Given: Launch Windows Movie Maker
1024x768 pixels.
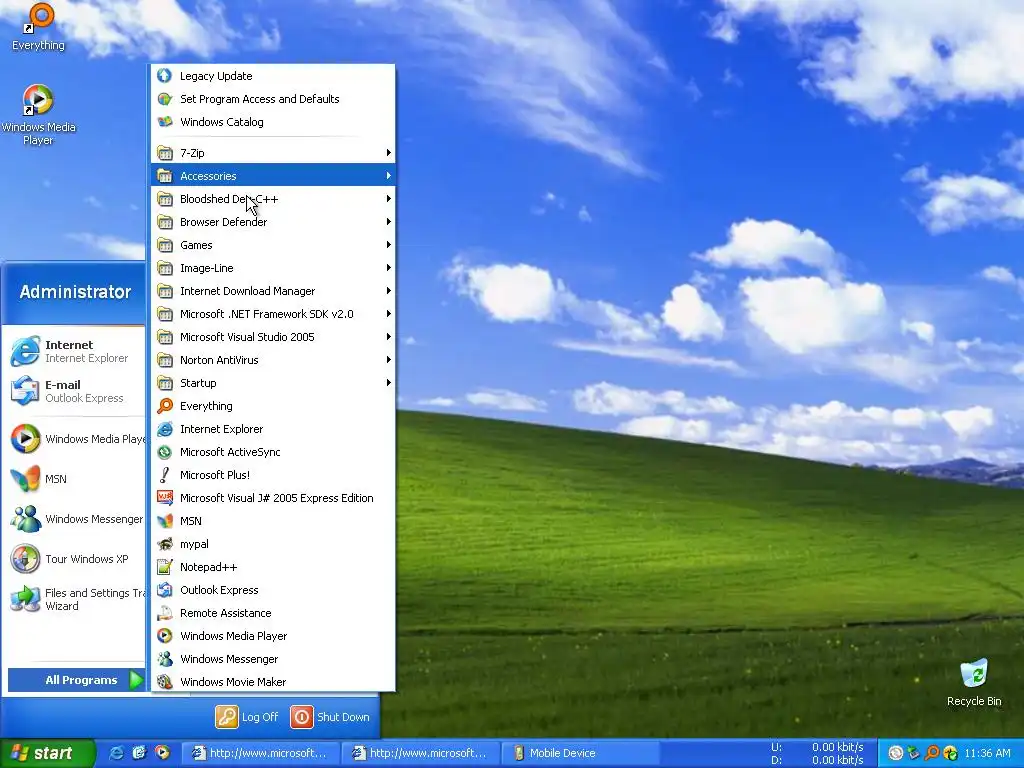Looking at the screenshot, I should (273, 682).
